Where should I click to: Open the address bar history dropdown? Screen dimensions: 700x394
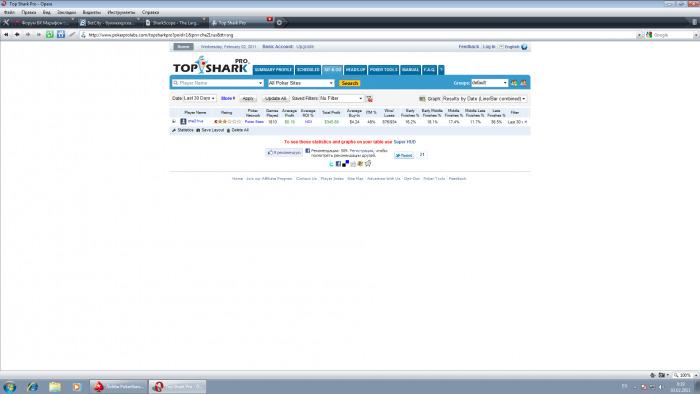click(x=639, y=35)
